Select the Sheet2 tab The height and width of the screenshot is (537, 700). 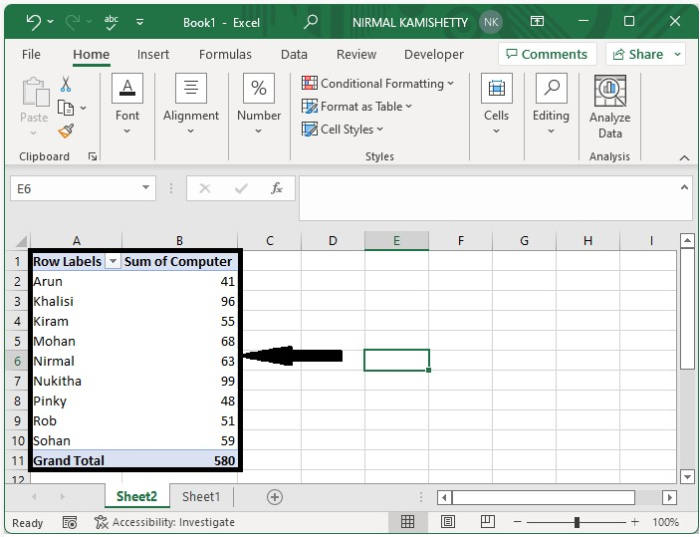pos(137,496)
